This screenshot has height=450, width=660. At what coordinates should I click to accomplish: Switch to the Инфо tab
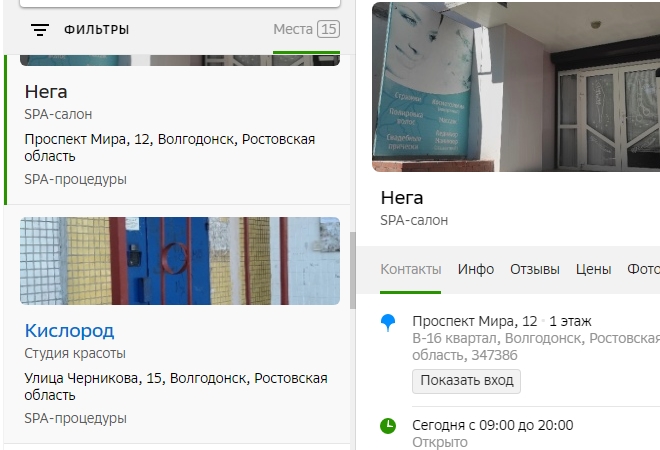(x=476, y=269)
